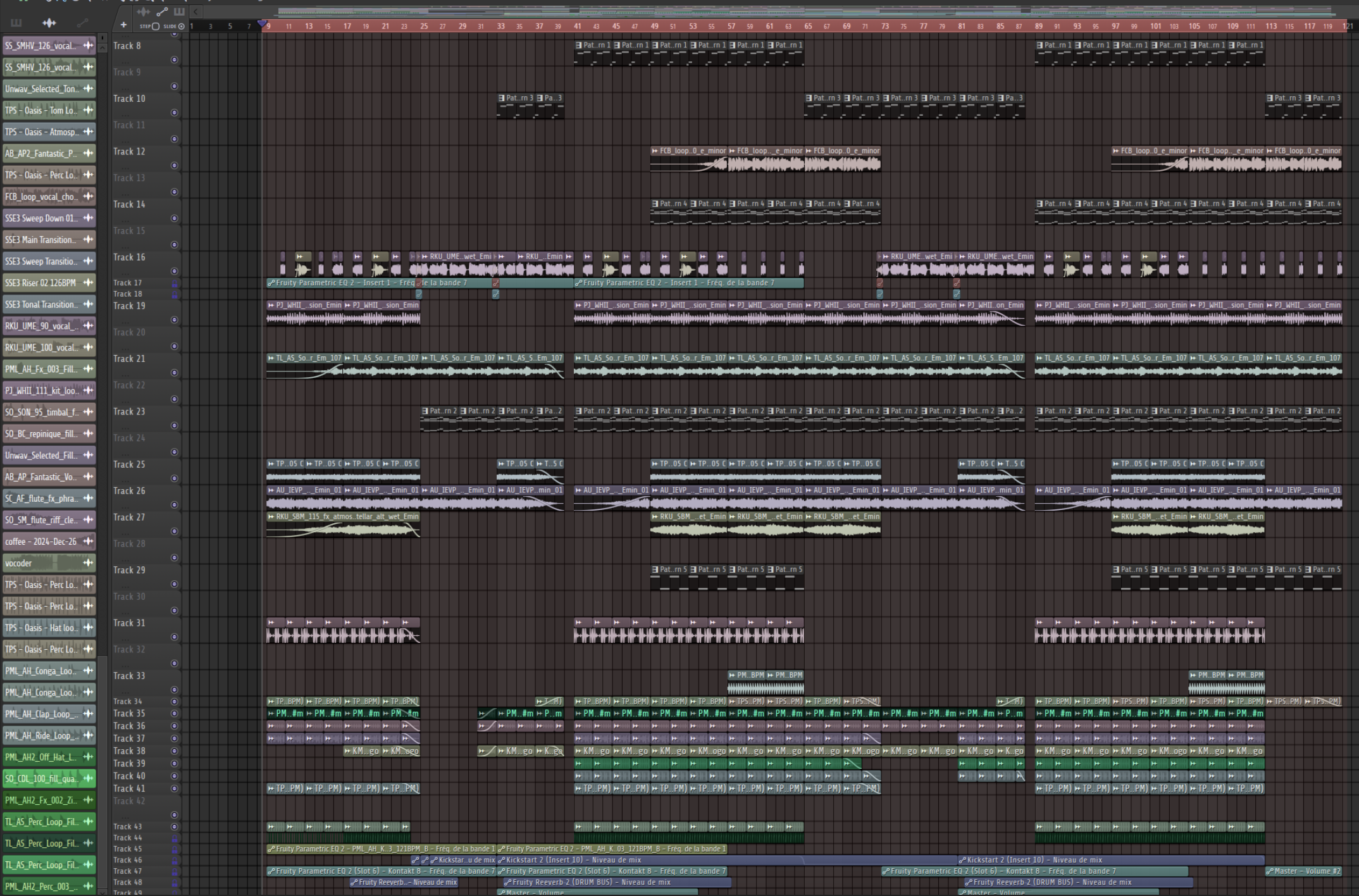The image size is (1359, 896).
Task: Click bar 49 on the timeline ruler
Action: click(x=655, y=26)
